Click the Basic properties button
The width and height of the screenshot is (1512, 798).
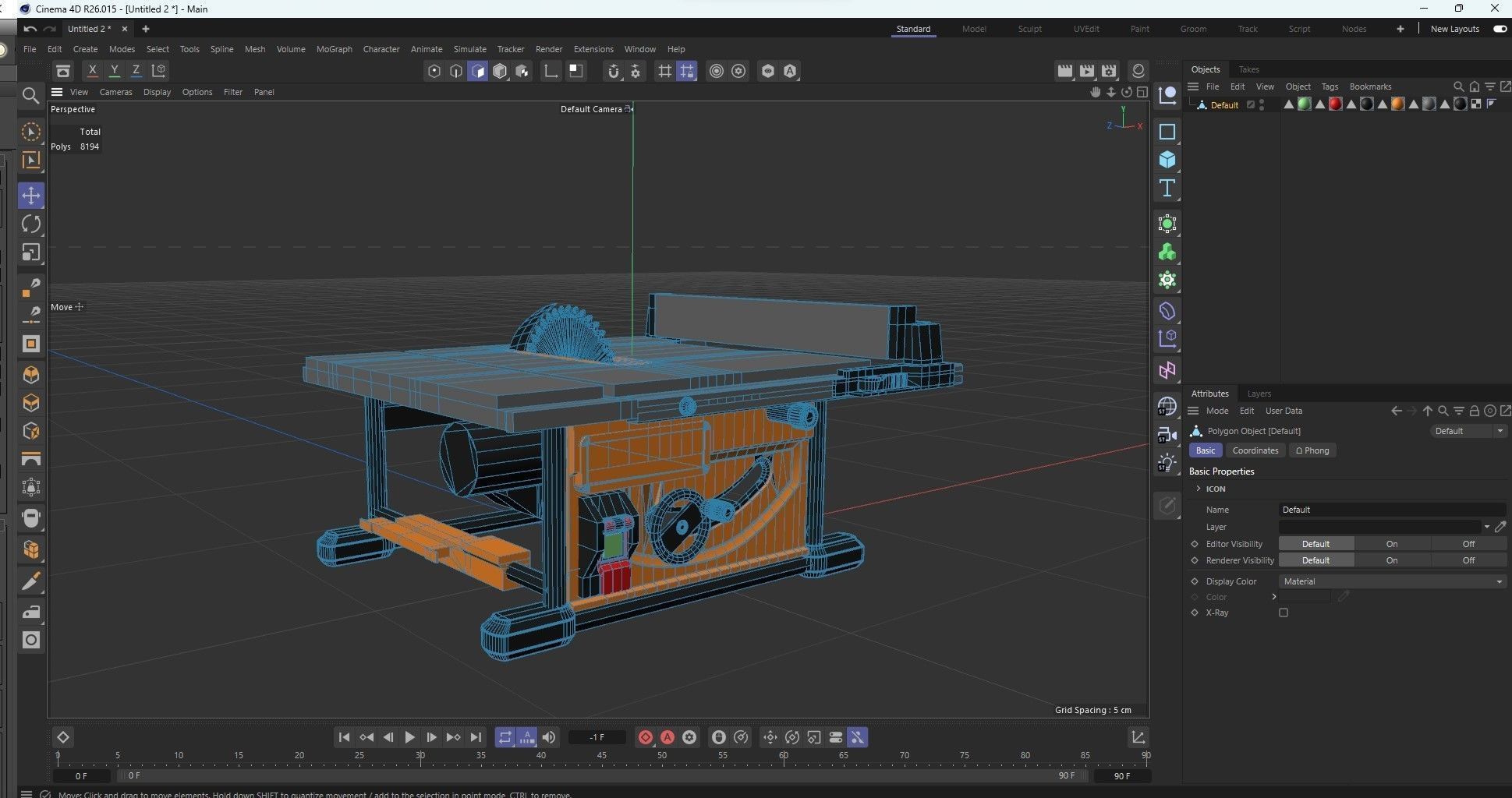(x=1206, y=450)
